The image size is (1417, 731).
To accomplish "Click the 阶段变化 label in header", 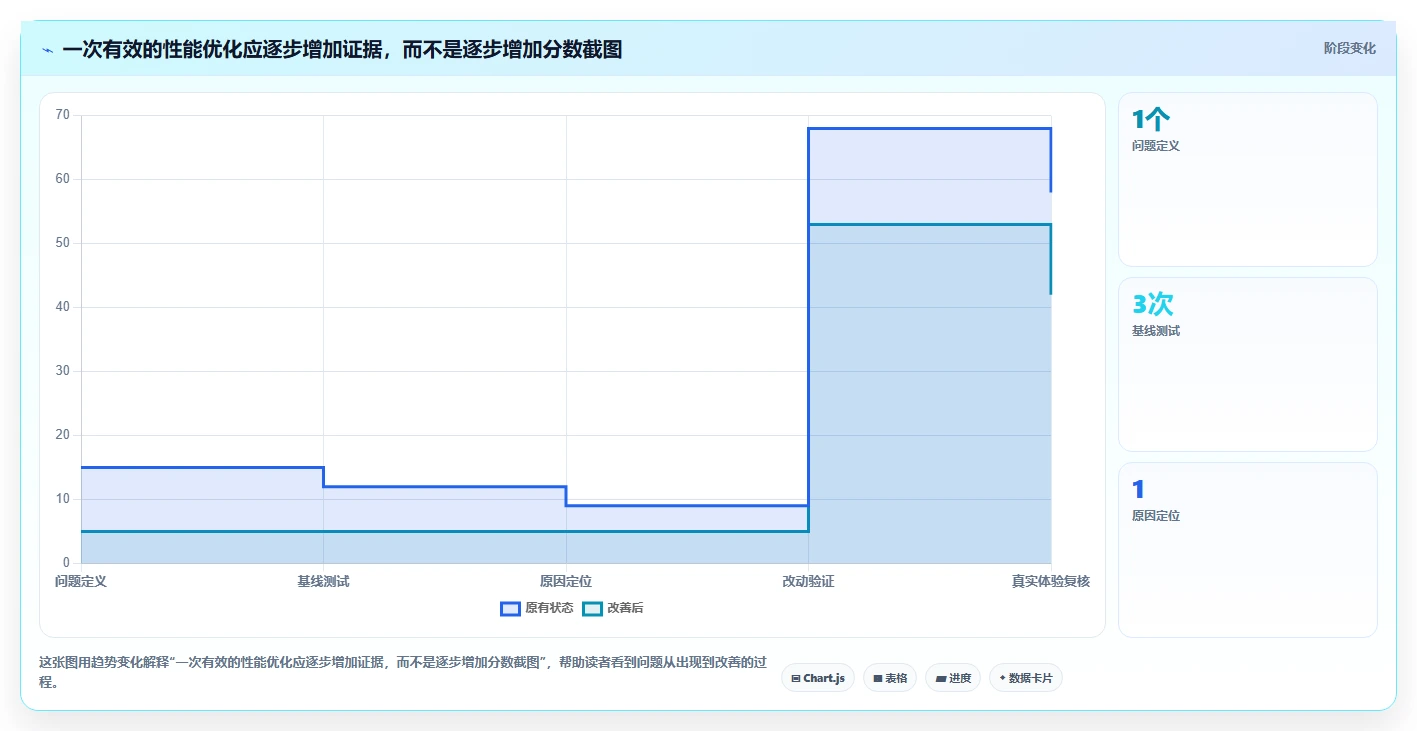I will click(x=1350, y=48).
